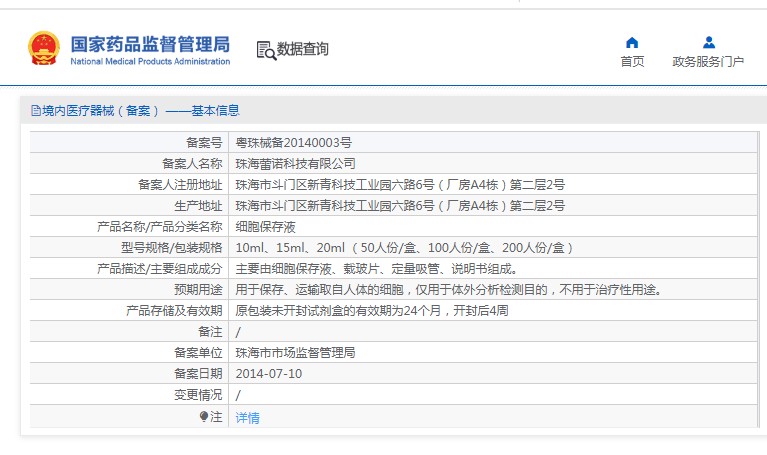Select the 原包装未开封 storage validity text

(372, 311)
